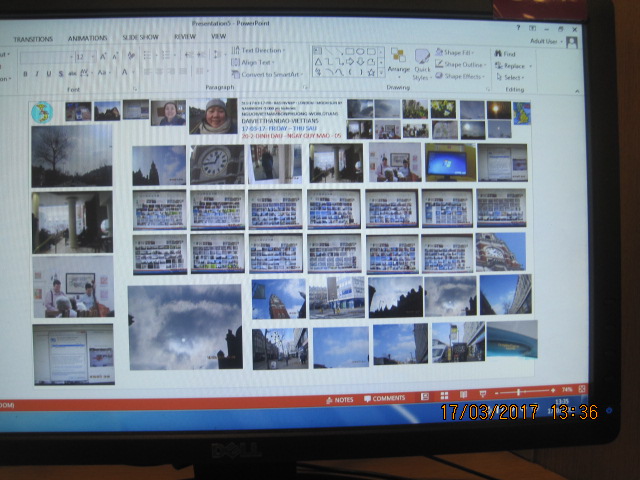This screenshot has width=640, height=480.
Task: Click the bullets list icon
Action: [x=148, y=55]
